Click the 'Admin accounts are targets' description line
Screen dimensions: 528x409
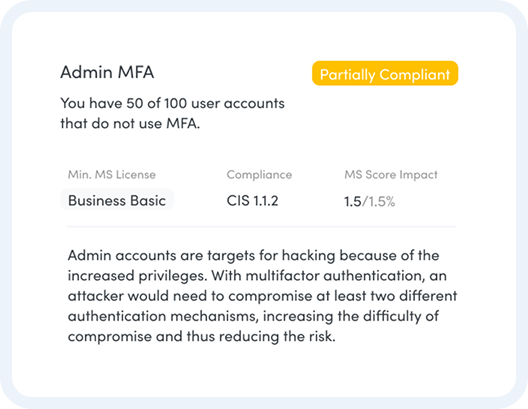click(254, 255)
